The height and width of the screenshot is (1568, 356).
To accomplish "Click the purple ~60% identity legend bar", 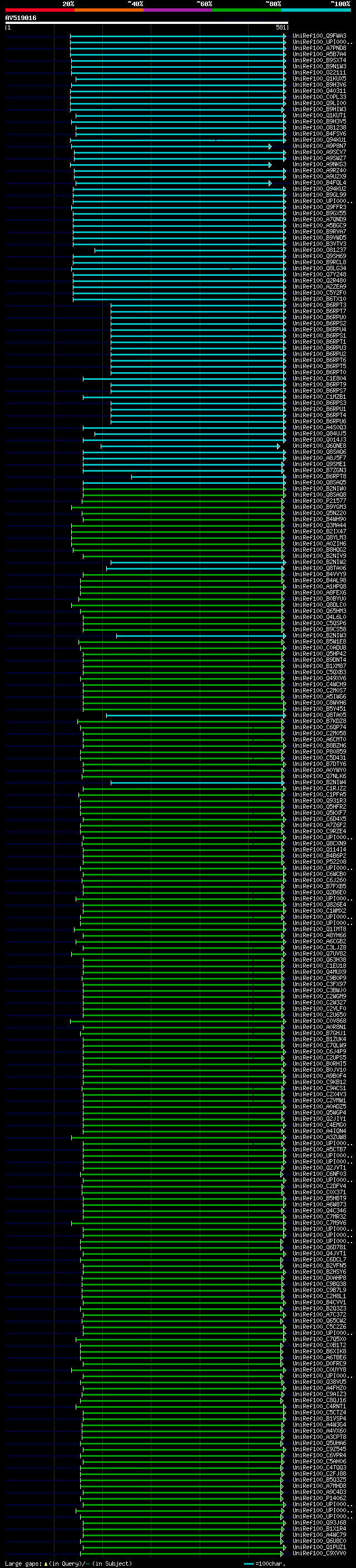I will click(177, 10).
